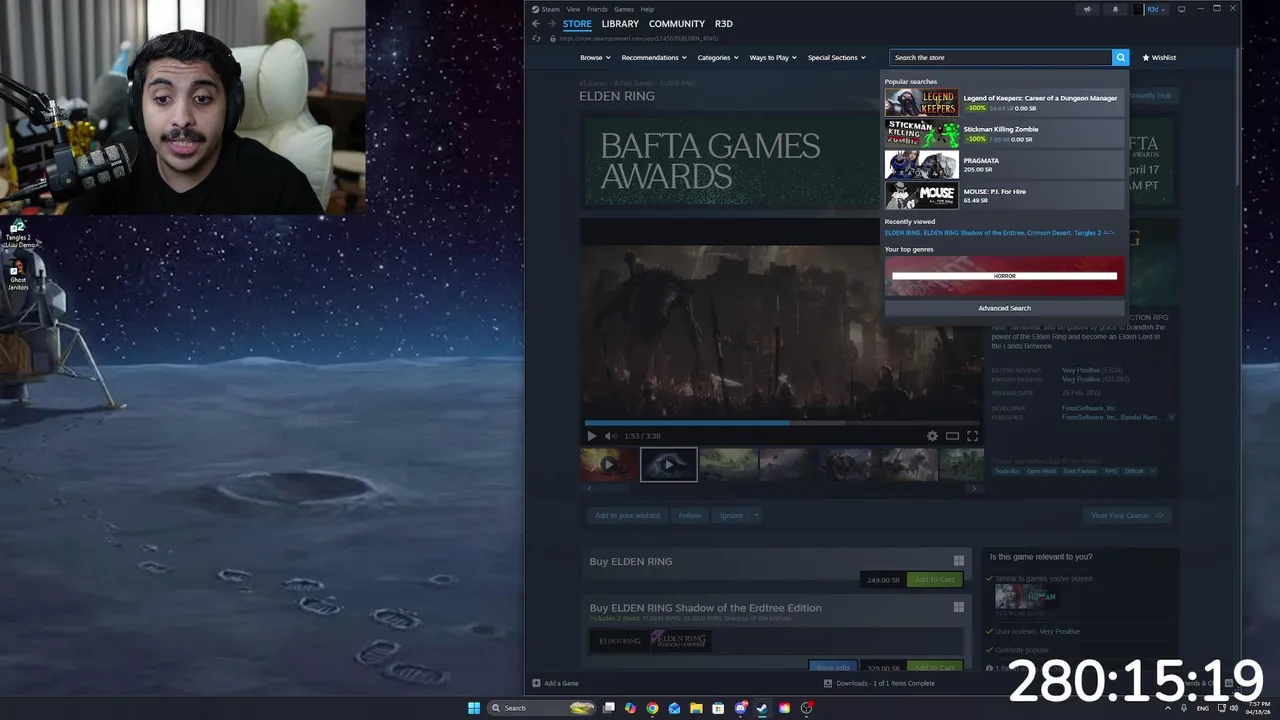1280x720 pixels.
Task: Open the Wishlist link
Action: coord(1159,58)
